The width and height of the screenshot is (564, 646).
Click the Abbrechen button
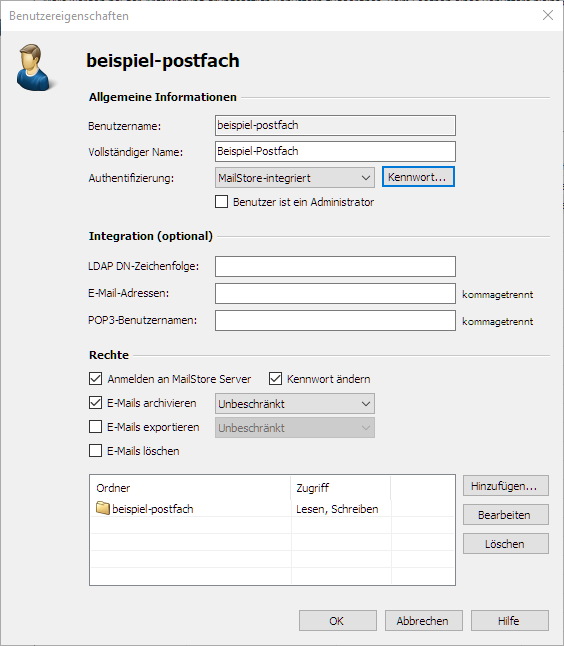click(x=424, y=620)
